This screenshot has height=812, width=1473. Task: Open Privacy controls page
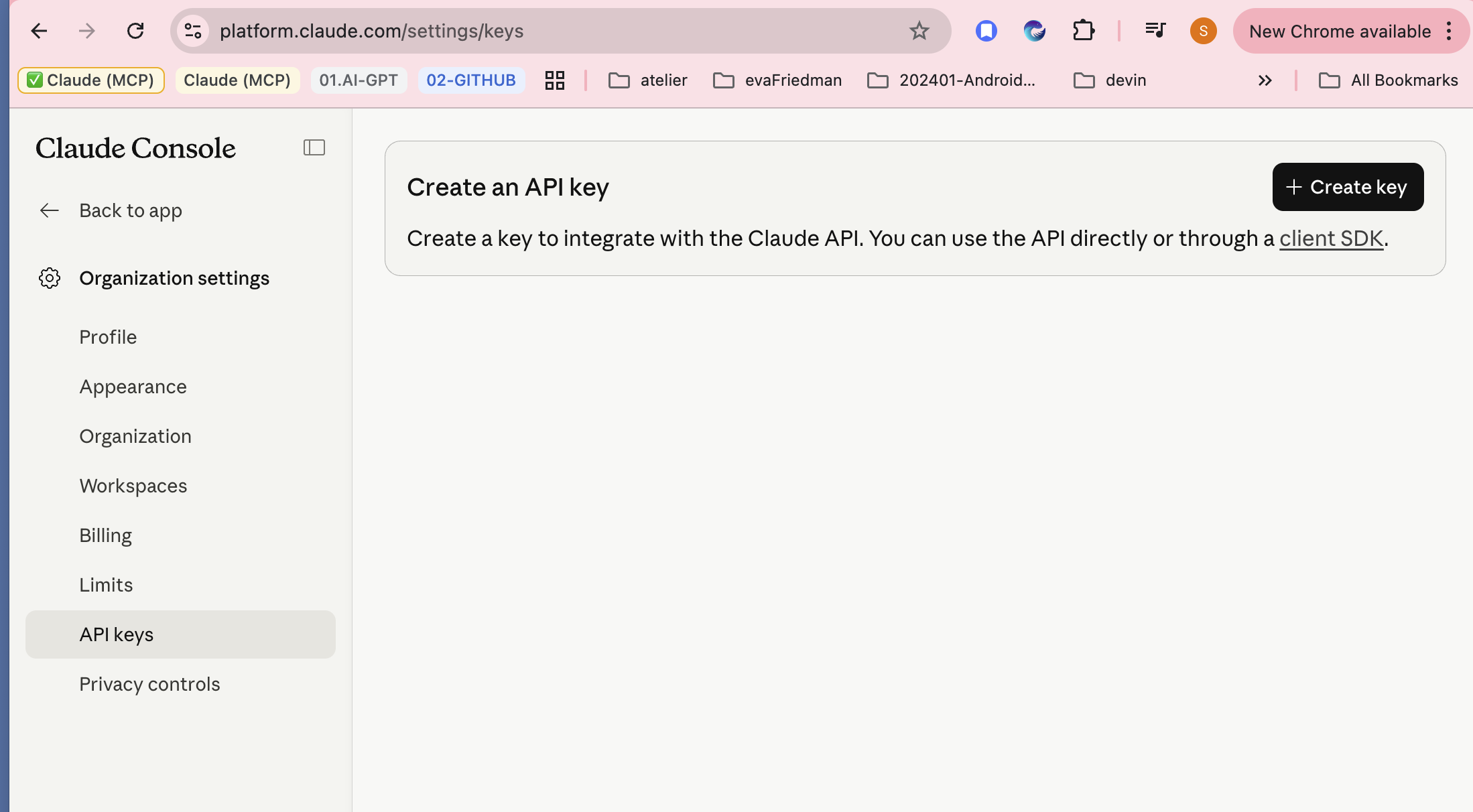pos(149,684)
